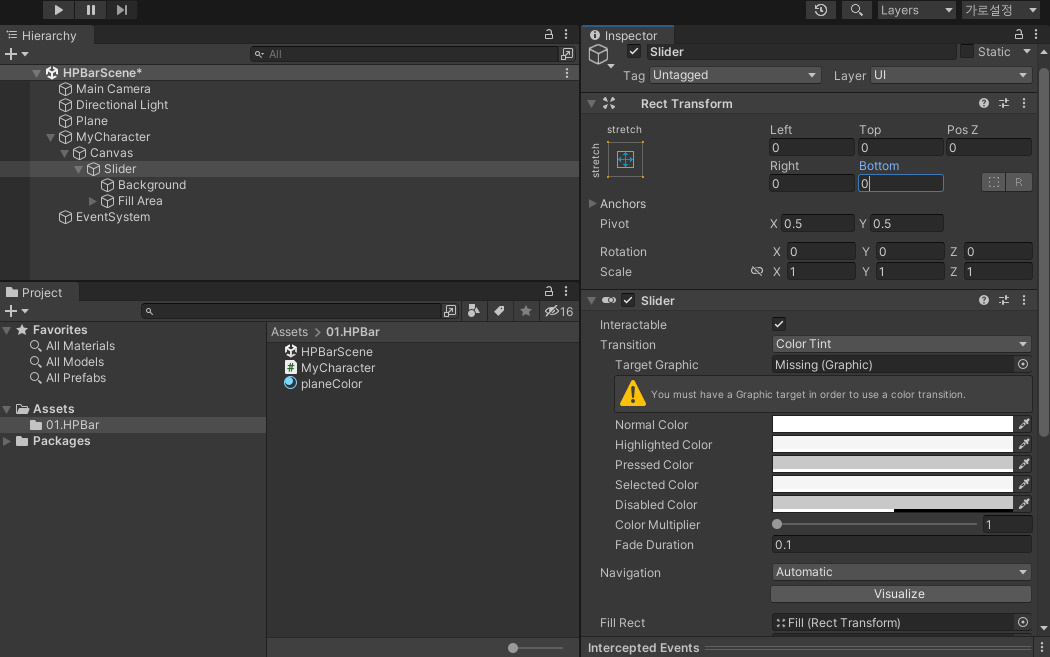Toggle hidden packages visibility count
The image size is (1050, 657).
[559, 311]
